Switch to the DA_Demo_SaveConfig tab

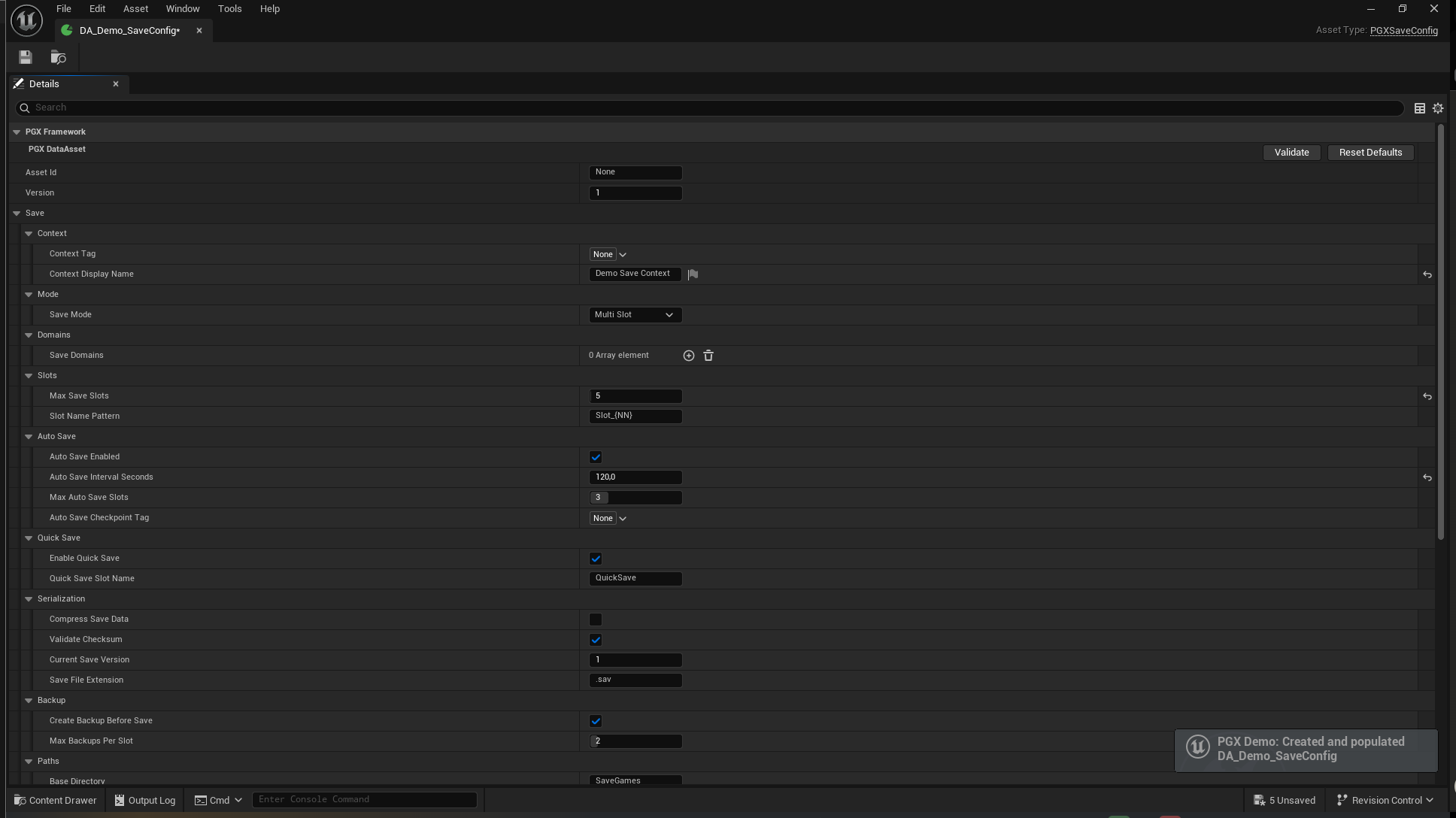[x=126, y=30]
